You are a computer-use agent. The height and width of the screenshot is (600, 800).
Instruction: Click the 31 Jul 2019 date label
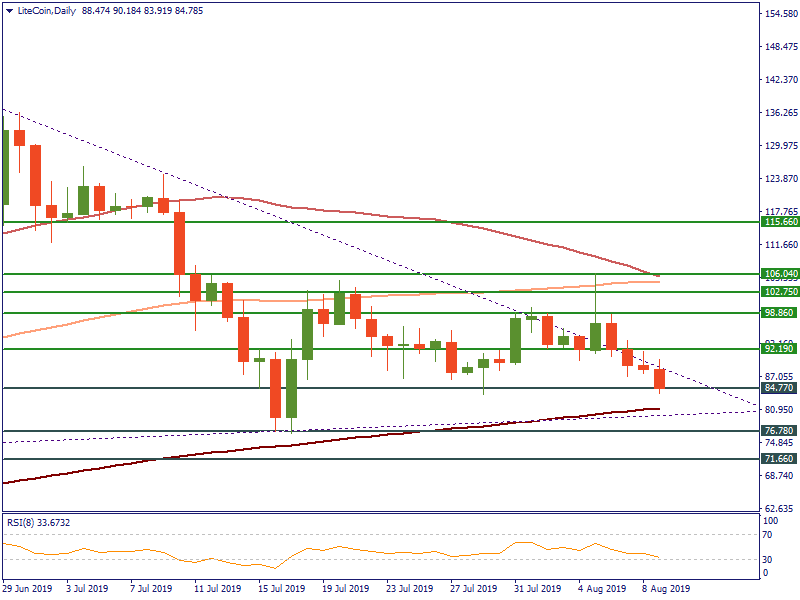tap(538, 589)
